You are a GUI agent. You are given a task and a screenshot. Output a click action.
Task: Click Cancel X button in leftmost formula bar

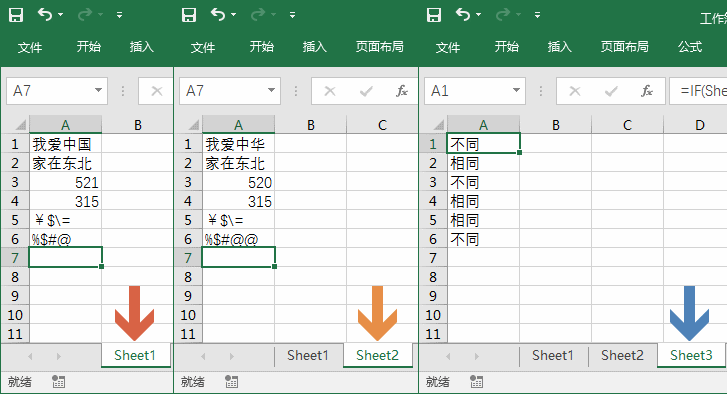157,91
